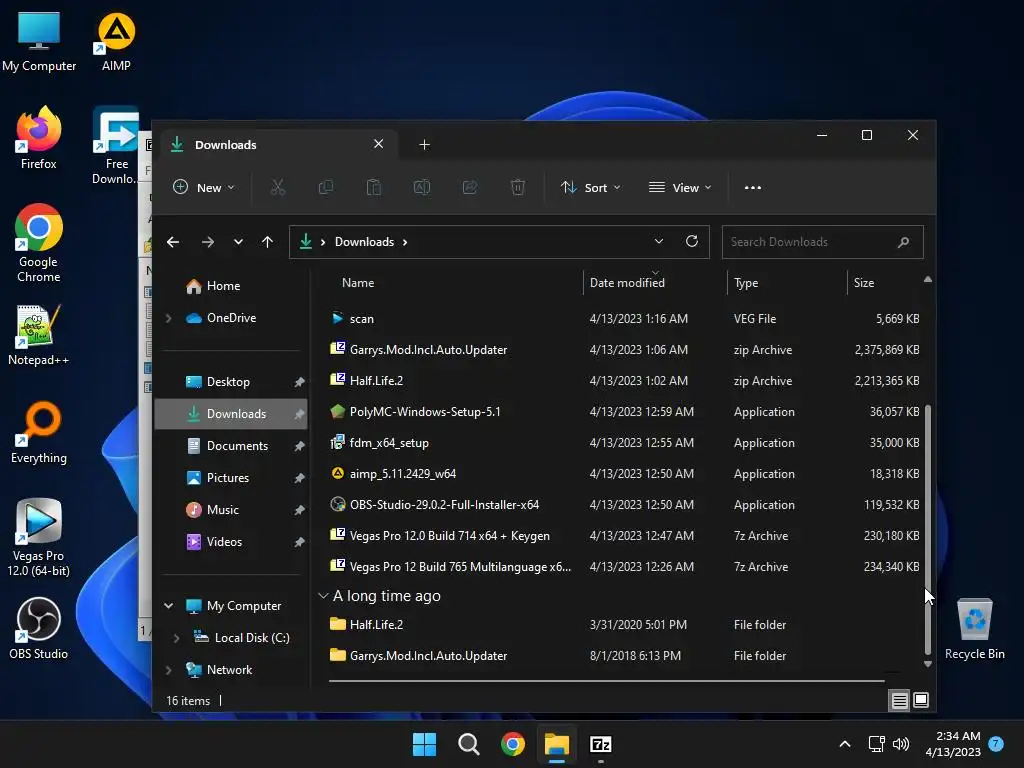Open Notepad++ desktop shortcut
The height and width of the screenshot is (768, 1024).
tap(39, 335)
